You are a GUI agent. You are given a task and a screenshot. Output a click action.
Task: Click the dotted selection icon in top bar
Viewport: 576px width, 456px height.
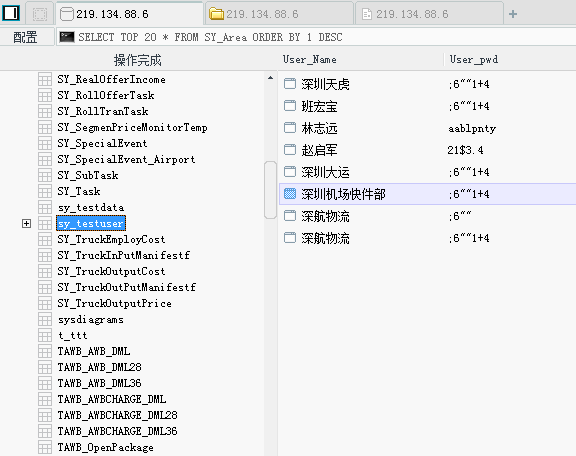(x=40, y=14)
